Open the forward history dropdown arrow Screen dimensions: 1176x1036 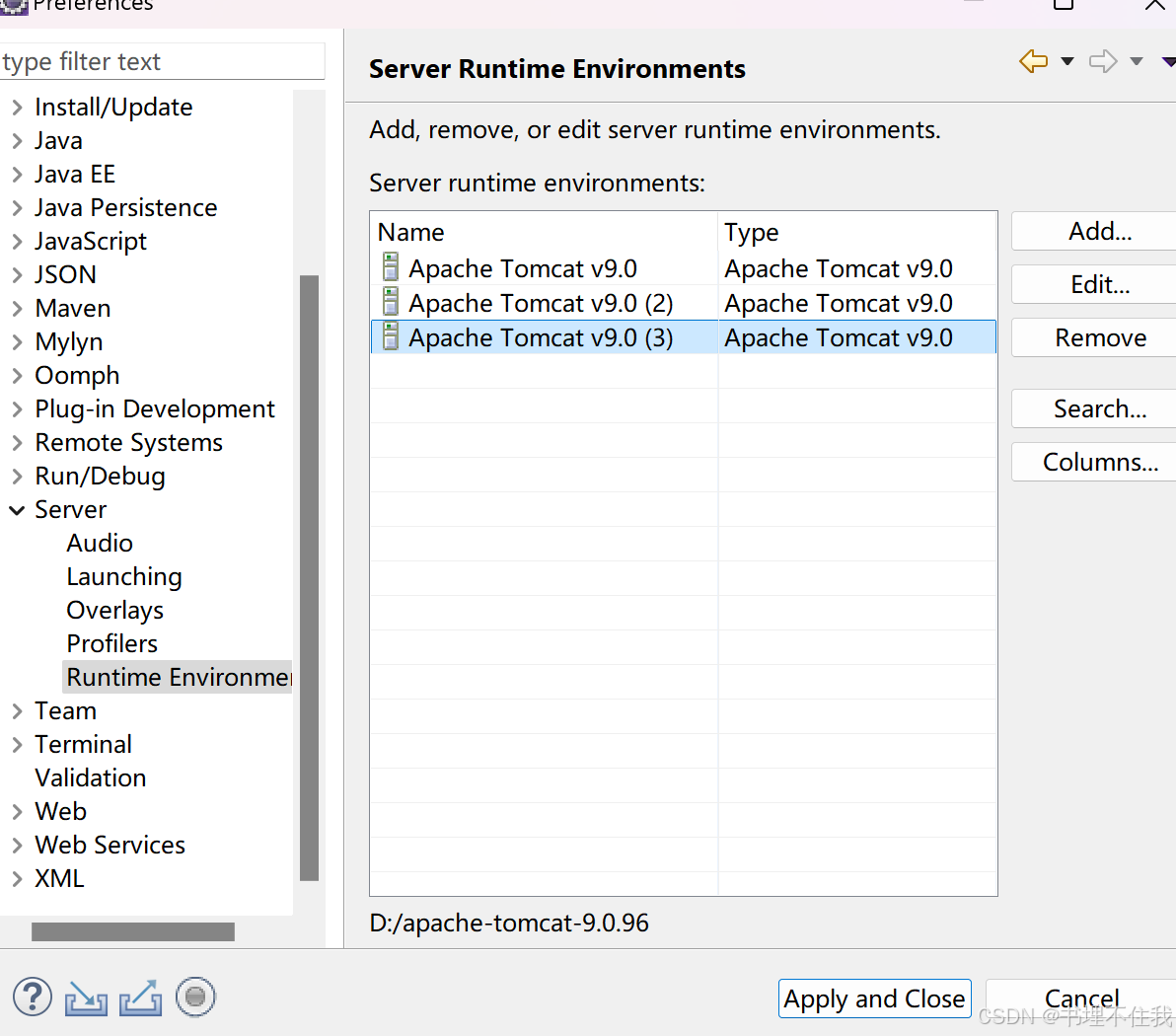(1137, 61)
